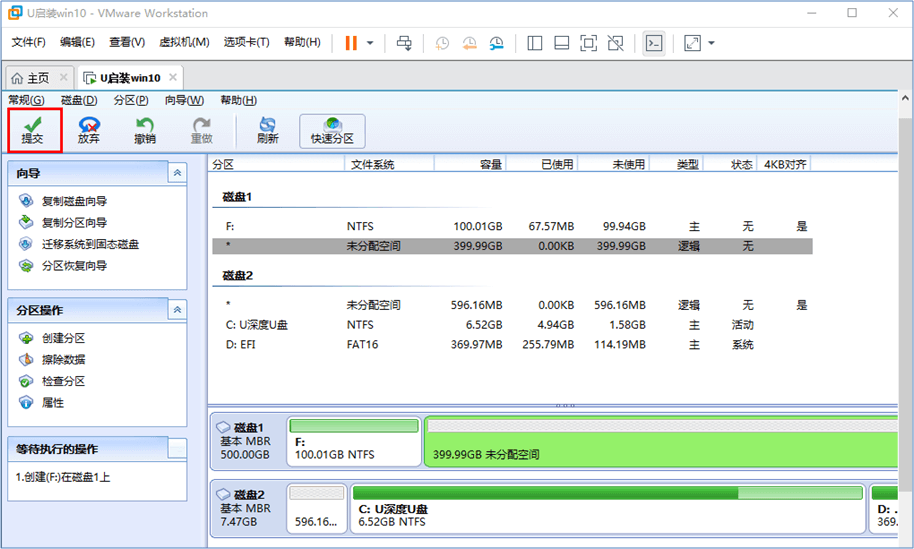This screenshot has height=549, width=914.
Task: Select the 596.16 unallocated block in disk 2 map
Action: pos(317,508)
